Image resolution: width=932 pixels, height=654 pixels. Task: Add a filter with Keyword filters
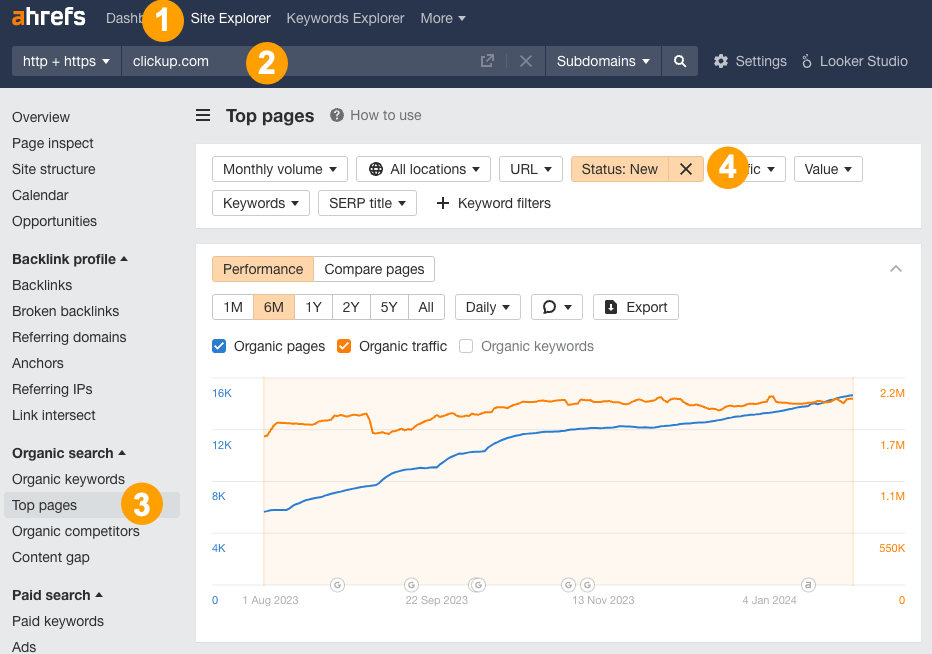(492, 203)
